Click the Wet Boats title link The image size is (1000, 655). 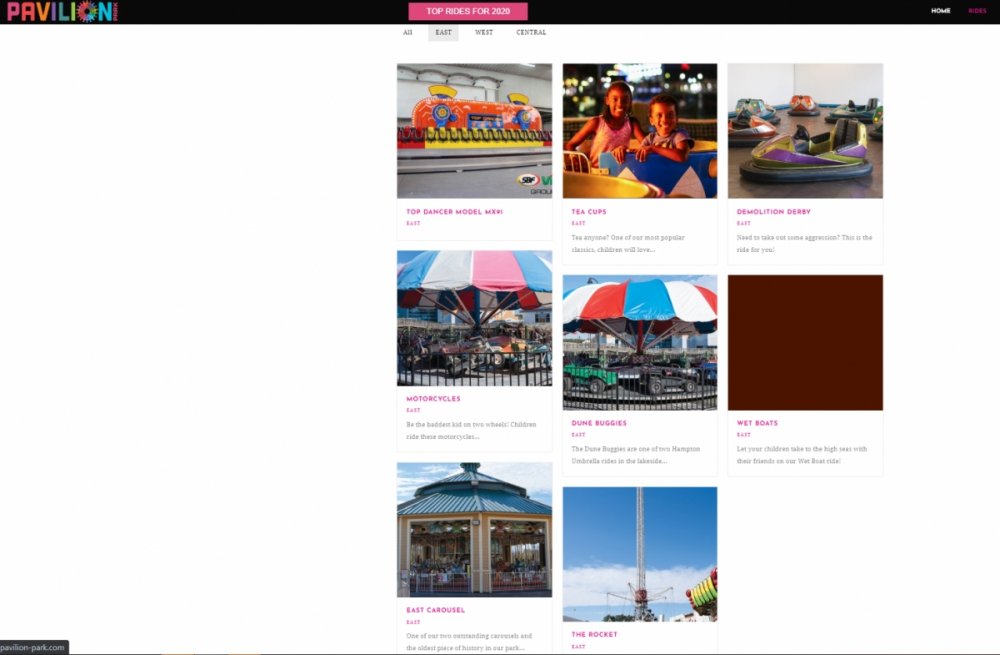pos(755,423)
